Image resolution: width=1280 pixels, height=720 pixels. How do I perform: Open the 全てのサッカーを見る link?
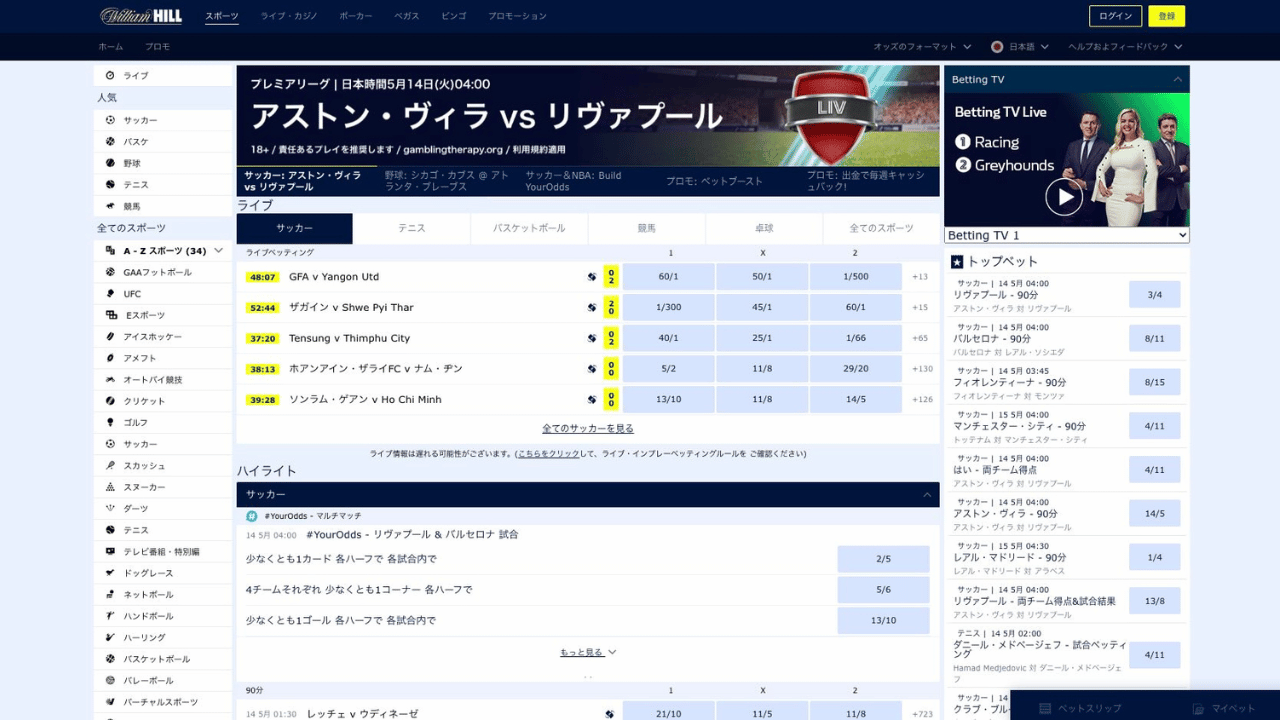[588, 428]
